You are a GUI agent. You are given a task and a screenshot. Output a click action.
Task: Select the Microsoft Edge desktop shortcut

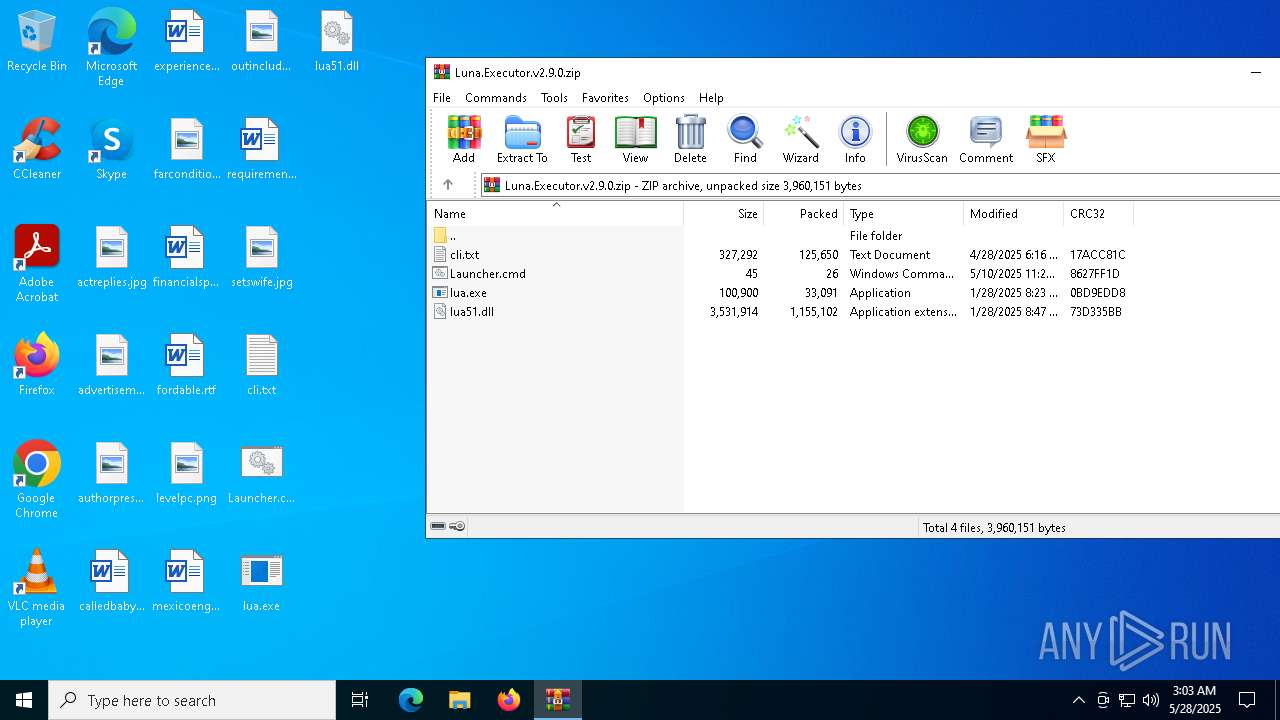point(111,46)
